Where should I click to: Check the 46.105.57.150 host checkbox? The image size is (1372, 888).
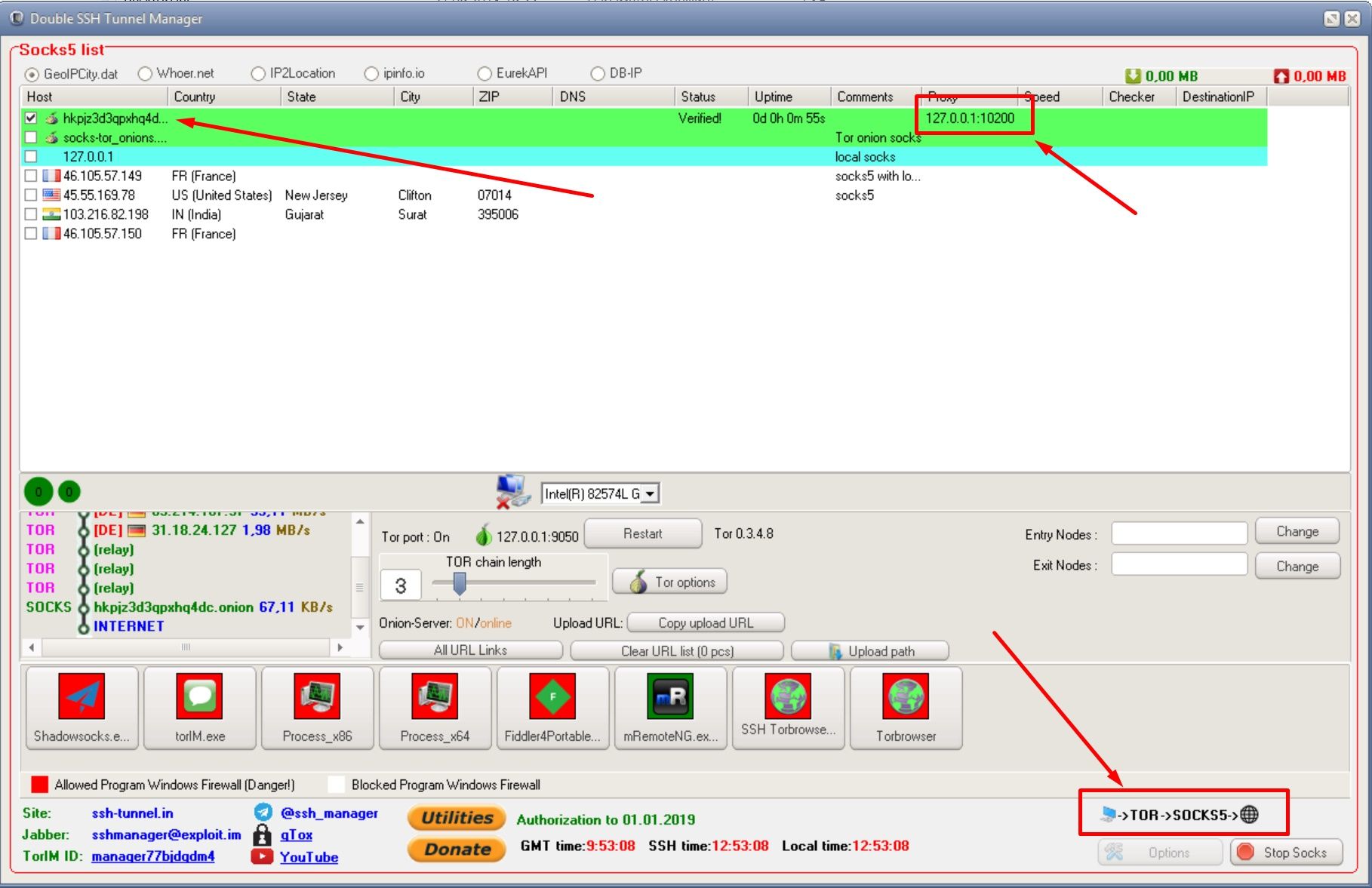pos(31,233)
